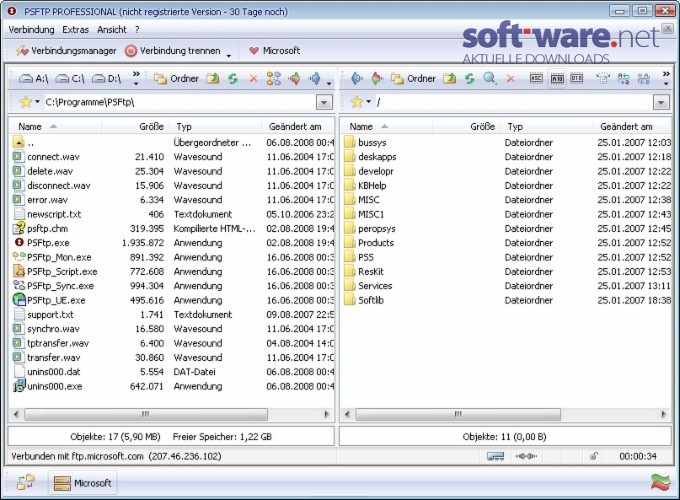Refresh the remote file list
The width and height of the screenshot is (680, 500).
470,78
